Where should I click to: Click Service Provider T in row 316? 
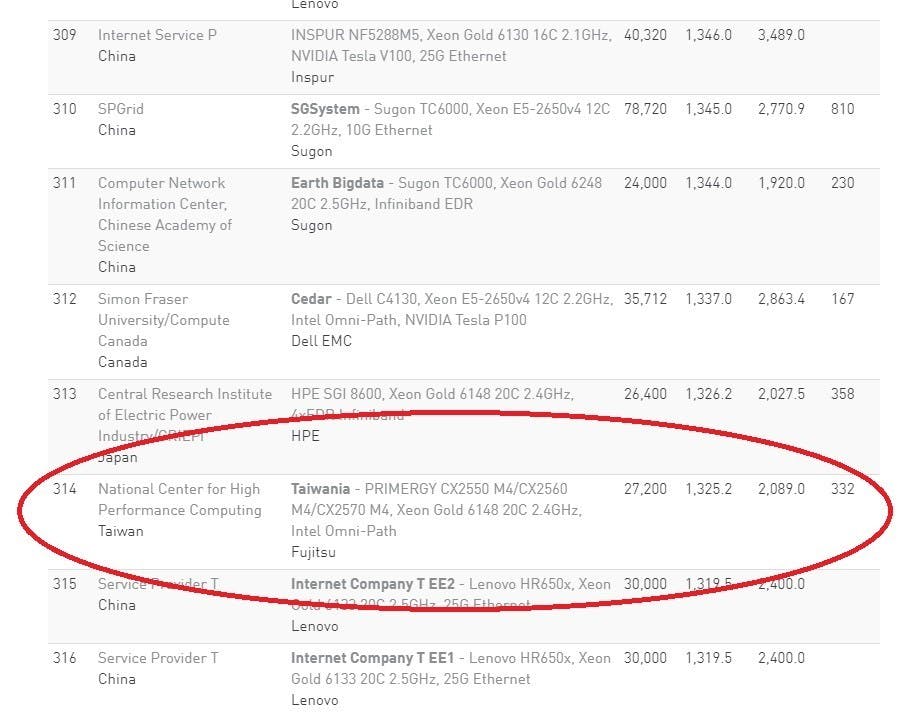158,658
